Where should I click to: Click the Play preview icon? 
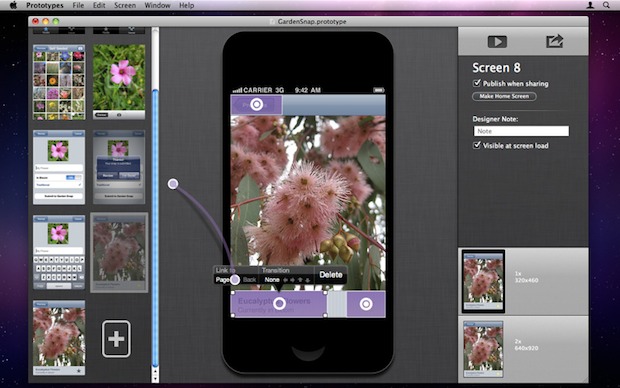click(x=497, y=42)
